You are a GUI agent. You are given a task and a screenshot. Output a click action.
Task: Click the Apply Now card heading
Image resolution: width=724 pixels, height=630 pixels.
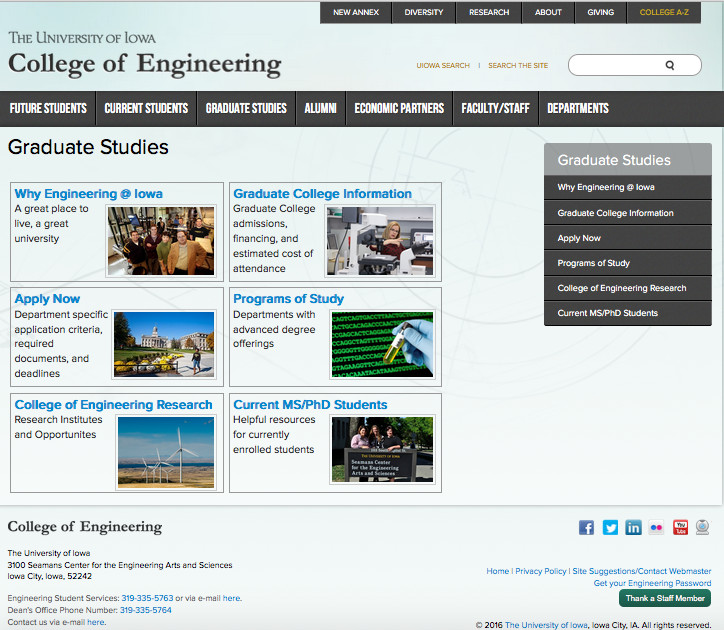(47, 298)
